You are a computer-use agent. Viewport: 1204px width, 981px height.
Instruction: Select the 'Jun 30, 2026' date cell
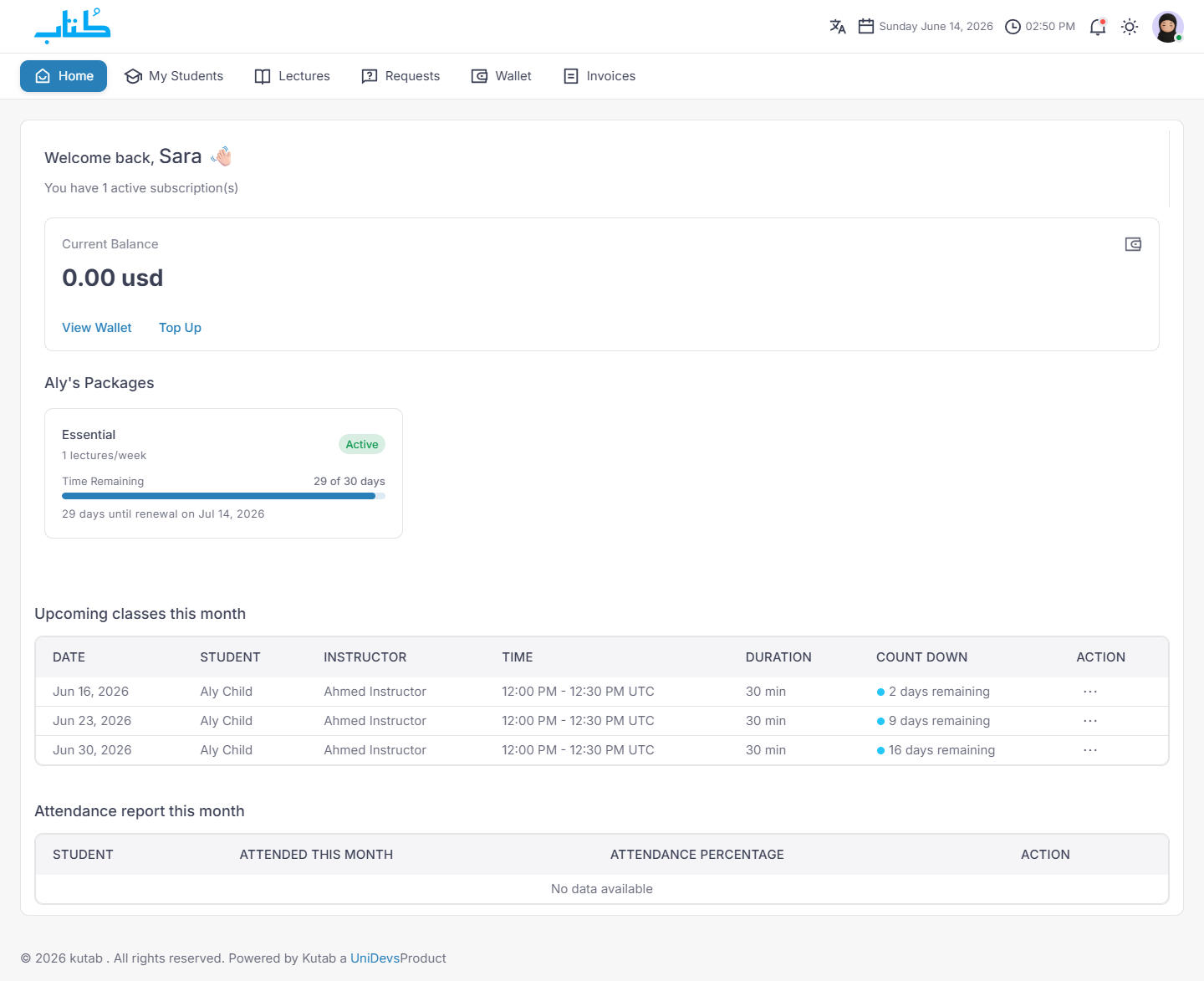(92, 750)
